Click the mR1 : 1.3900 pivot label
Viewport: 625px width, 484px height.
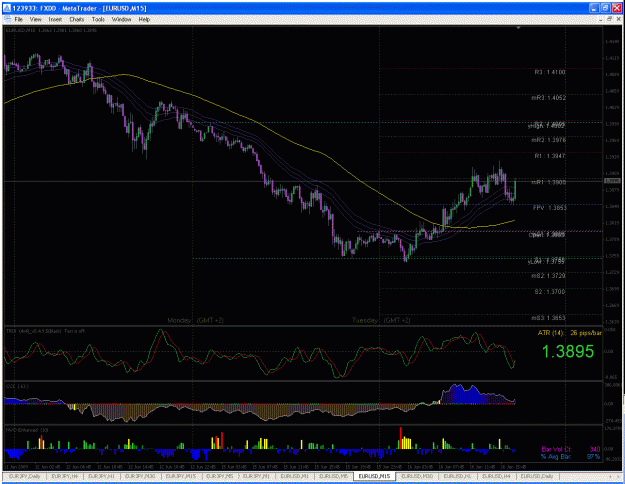[x=548, y=182]
